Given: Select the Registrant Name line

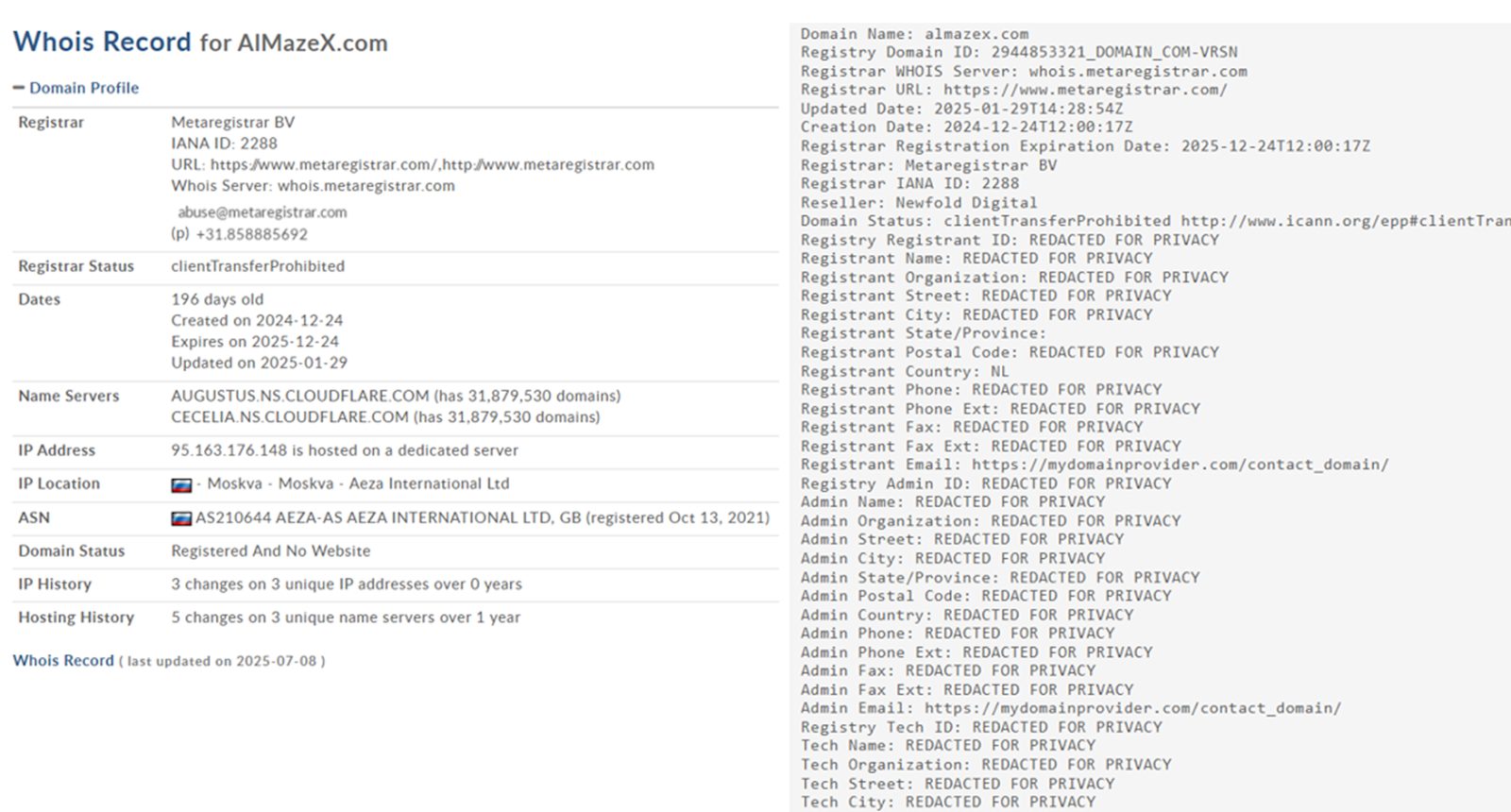Looking at the screenshot, I should [976, 258].
